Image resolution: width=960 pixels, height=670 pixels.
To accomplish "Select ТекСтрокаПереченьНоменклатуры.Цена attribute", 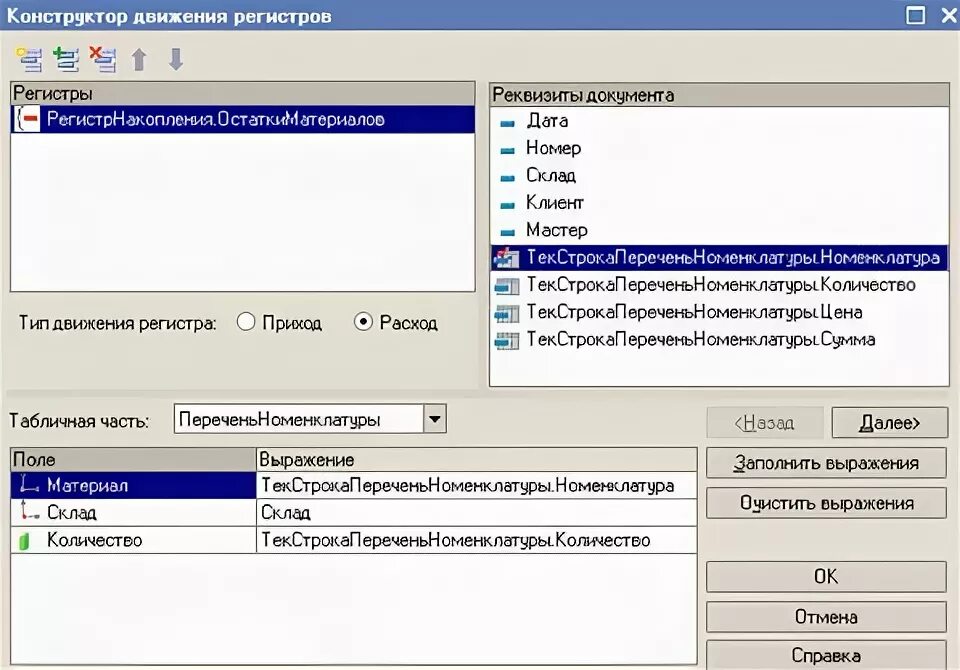I will pyautogui.click(x=719, y=312).
